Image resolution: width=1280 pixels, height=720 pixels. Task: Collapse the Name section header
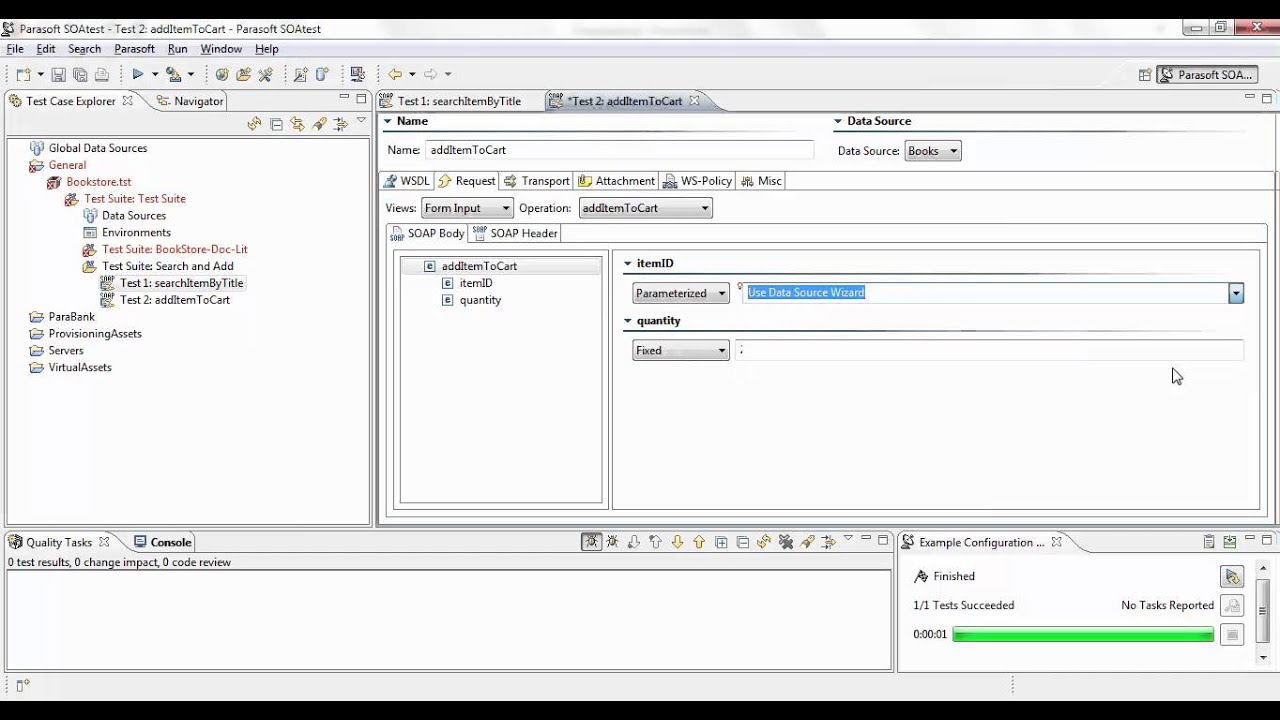pos(389,121)
